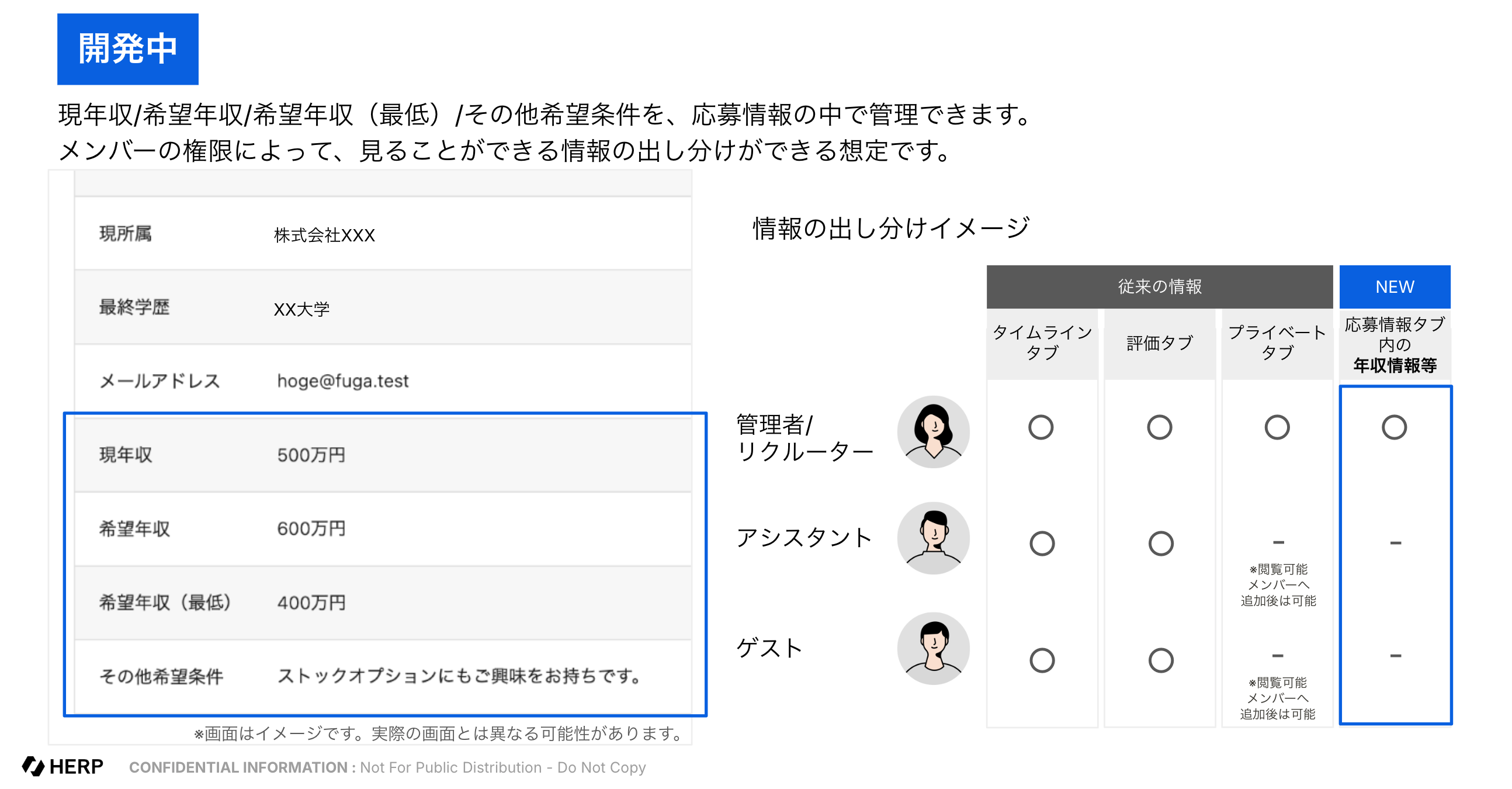1512x789 pixels.
Task: Click the admin circle under タイムラインタブ
Action: pyautogui.click(x=1041, y=427)
